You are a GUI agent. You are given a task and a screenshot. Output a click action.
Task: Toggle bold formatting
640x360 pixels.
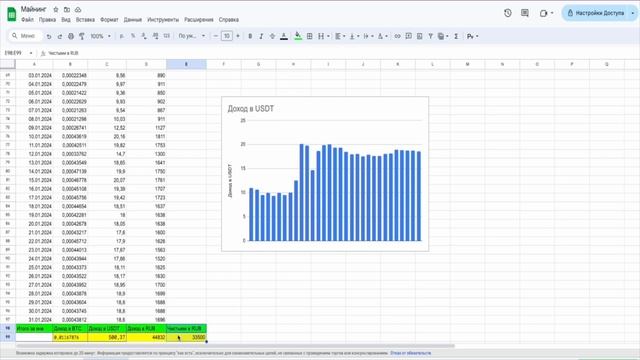pyautogui.click(x=250, y=36)
